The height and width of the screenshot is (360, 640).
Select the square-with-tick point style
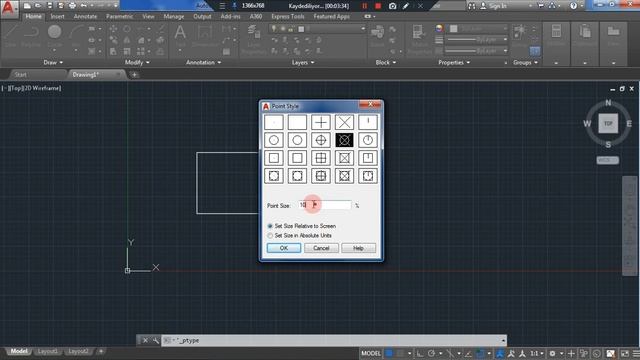368,158
